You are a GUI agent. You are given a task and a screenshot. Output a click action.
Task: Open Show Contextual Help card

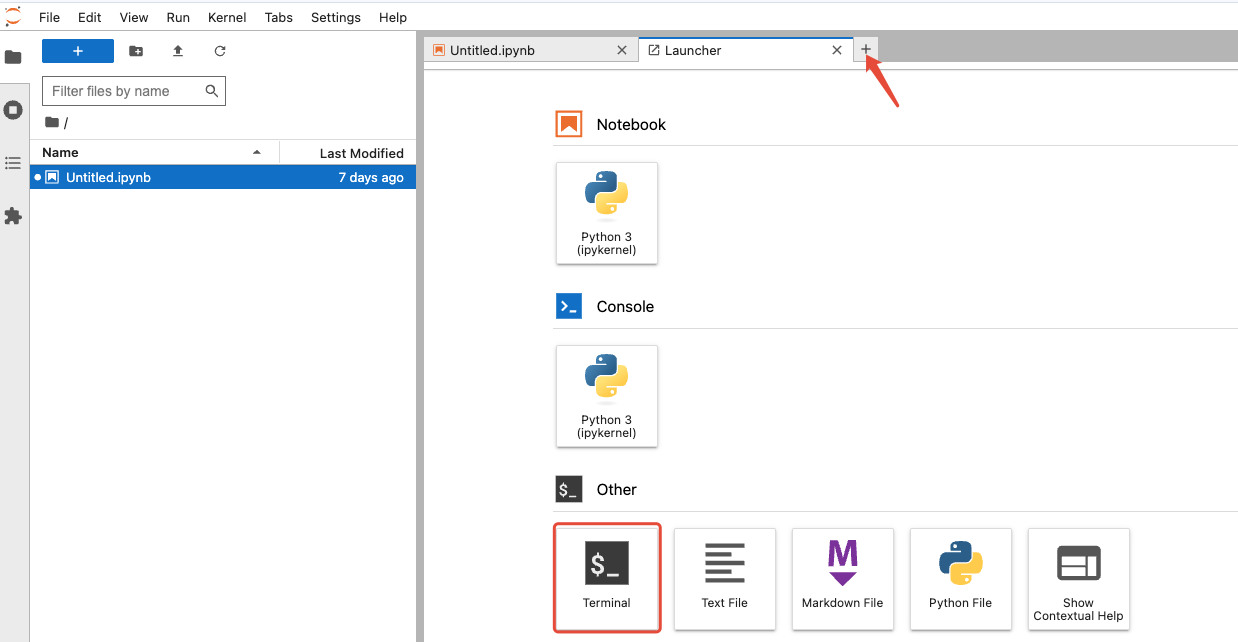[x=1079, y=579]
